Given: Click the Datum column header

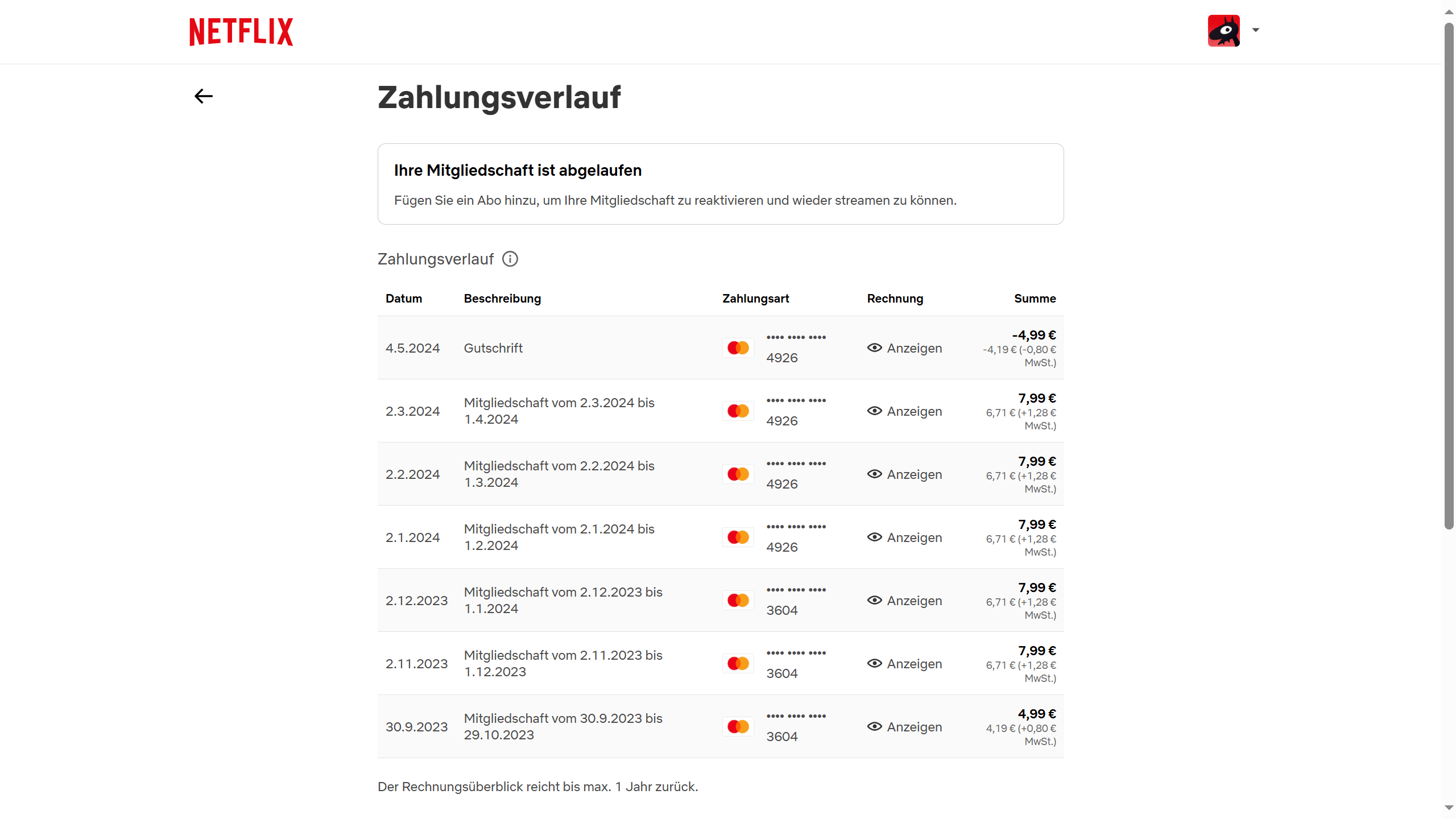Looking at the screenshot, I should click(404, 299).
